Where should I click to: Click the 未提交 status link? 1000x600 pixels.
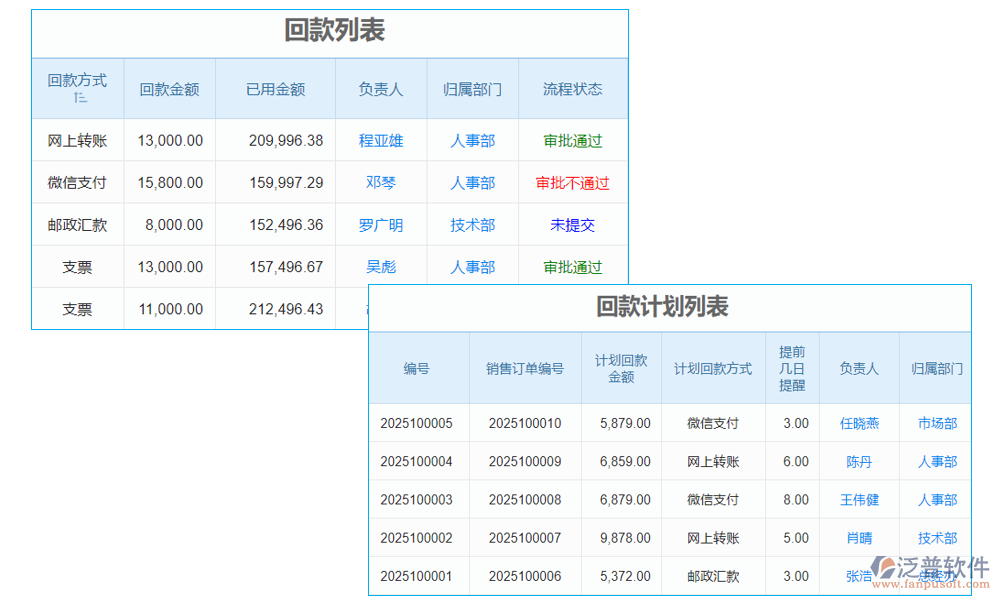[572, 224]
